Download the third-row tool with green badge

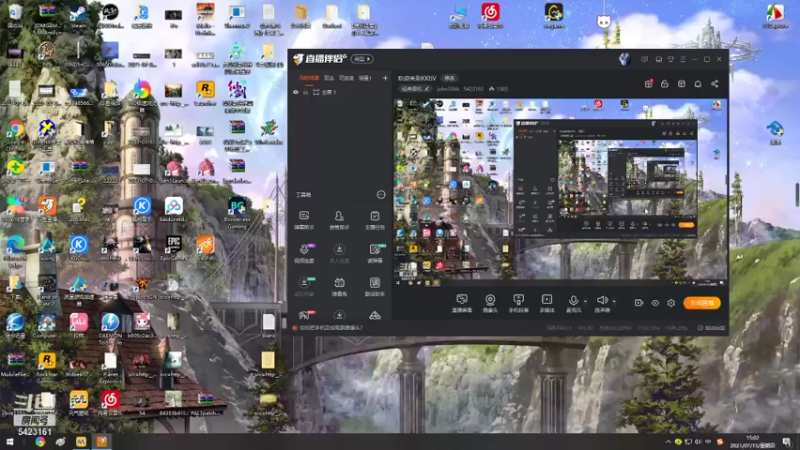[304, 286]
